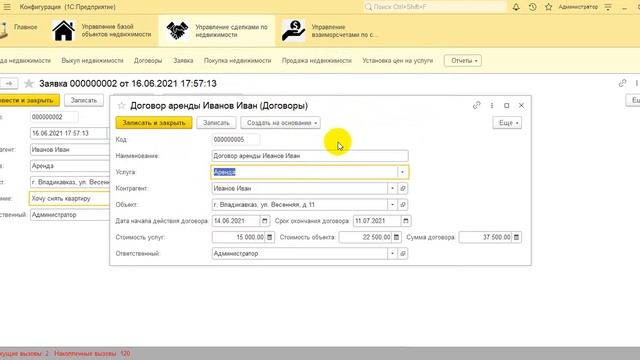The width and height of the screenshot is (640, 360).
Task: Open the Главное section
Action: [x=25, y=27]
